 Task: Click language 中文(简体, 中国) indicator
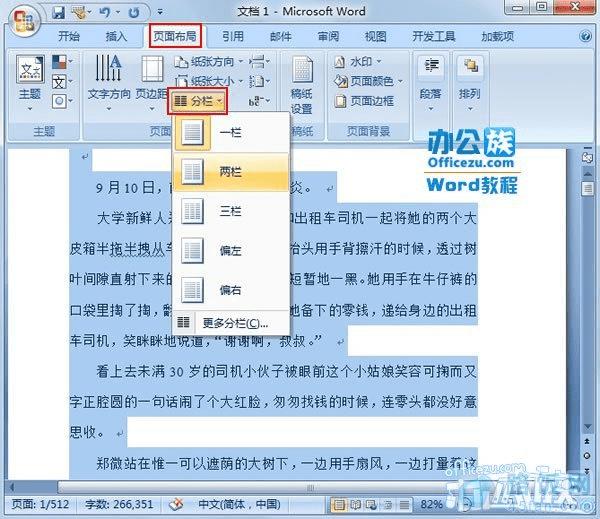click(x=239, y=504)
